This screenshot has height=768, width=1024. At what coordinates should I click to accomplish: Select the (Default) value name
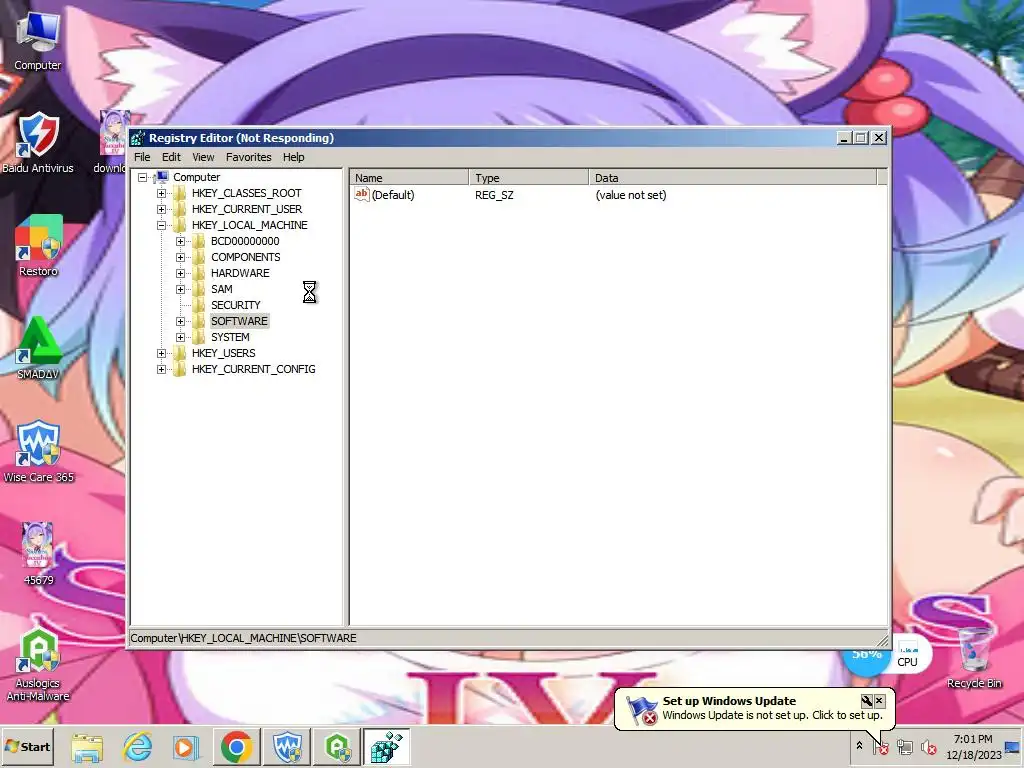[392, 195]
